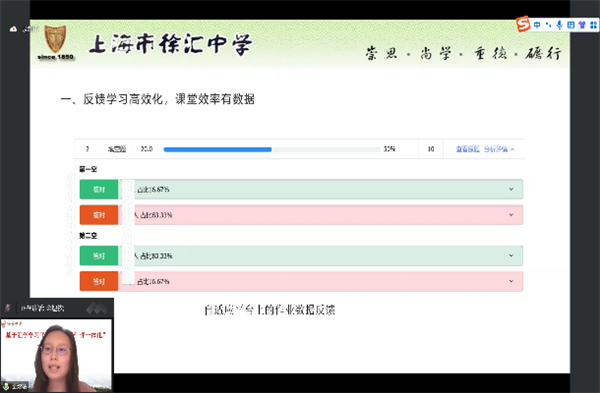Click the score value '20.0' in the question row
Viewport: 600px width, 393px height.
pos(147,149)
